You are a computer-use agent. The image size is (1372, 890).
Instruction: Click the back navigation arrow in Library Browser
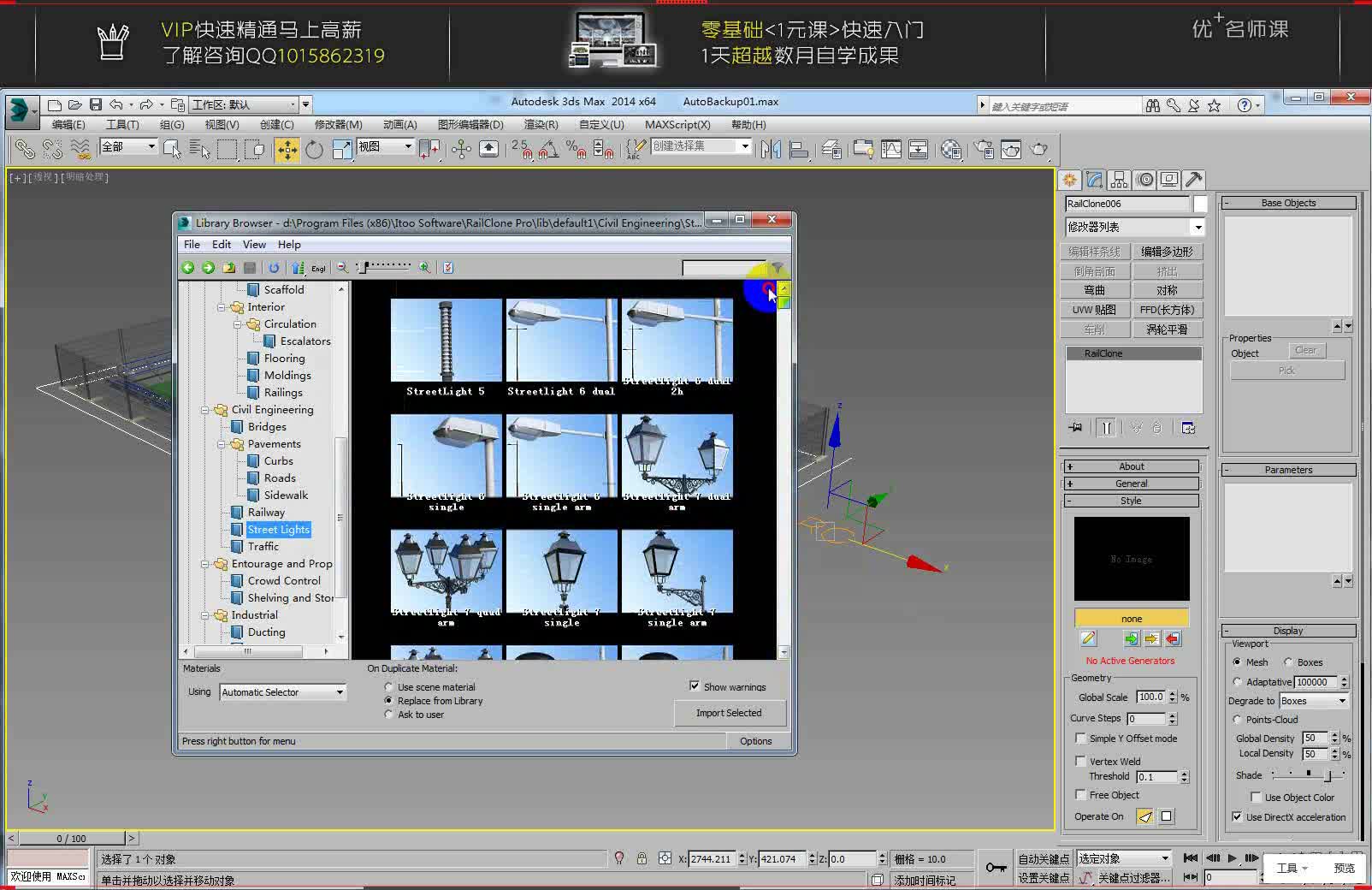(x=187, y=267)
